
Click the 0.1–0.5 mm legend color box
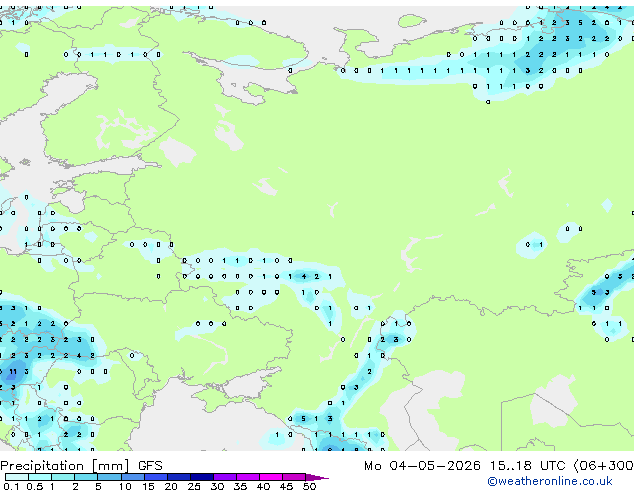pyautogui.click(x=17, y=477)
